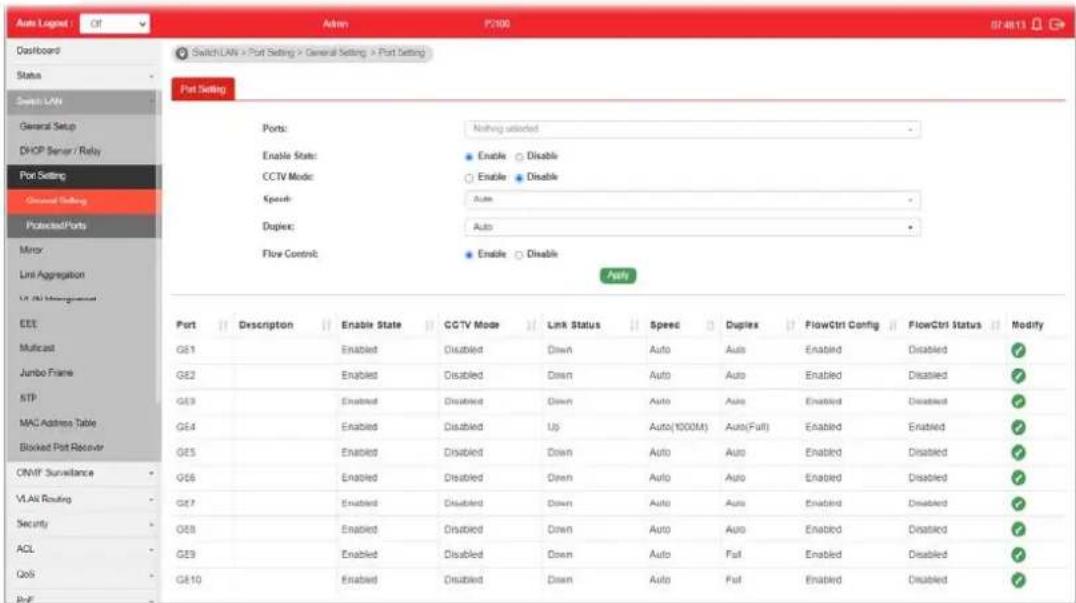1076x603 pixels.
Task: Open the Auto Logout dropdown
Action: tap(115, 24)
